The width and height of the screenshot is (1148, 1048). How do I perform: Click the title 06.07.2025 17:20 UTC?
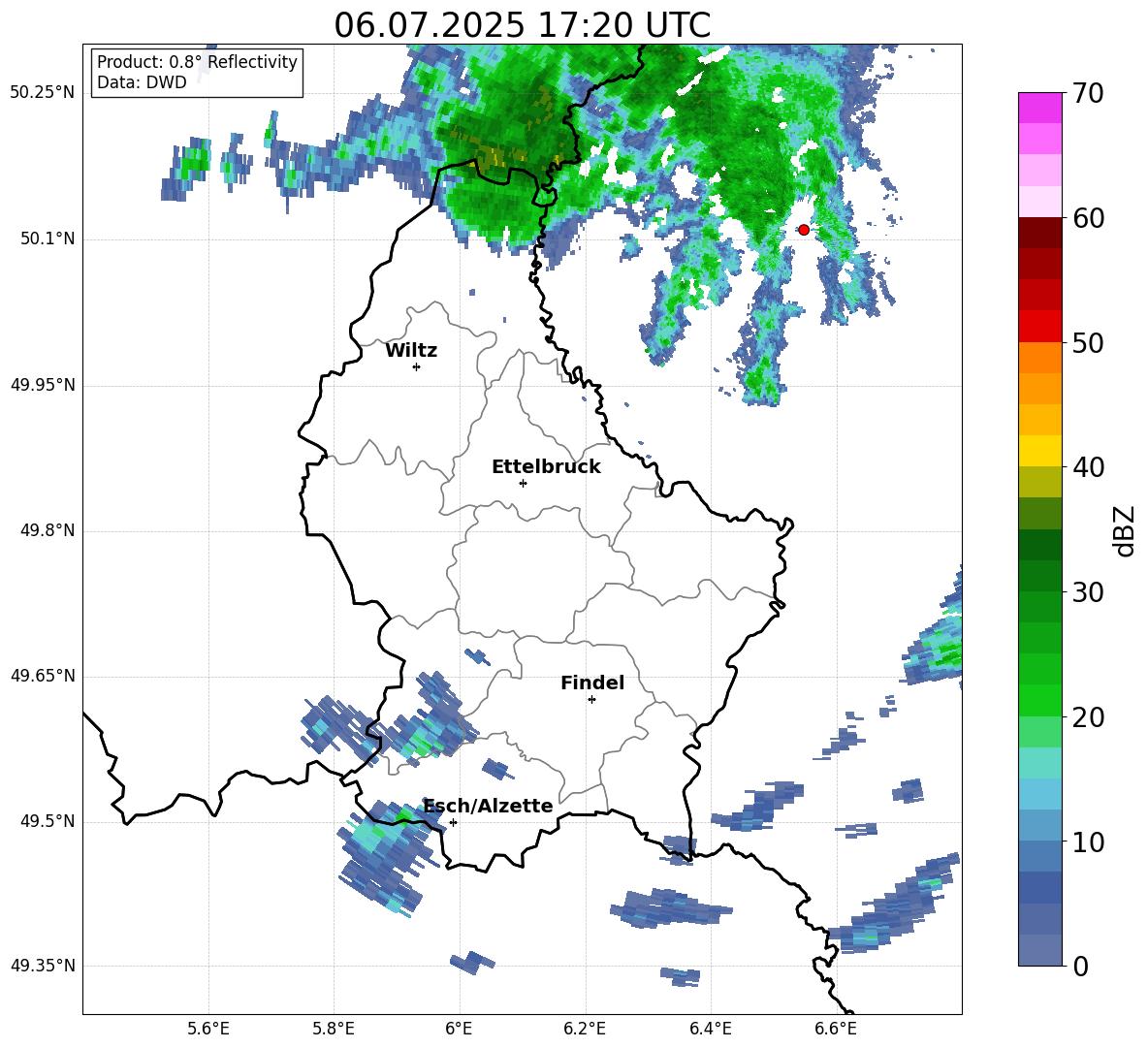click(522, 25)
